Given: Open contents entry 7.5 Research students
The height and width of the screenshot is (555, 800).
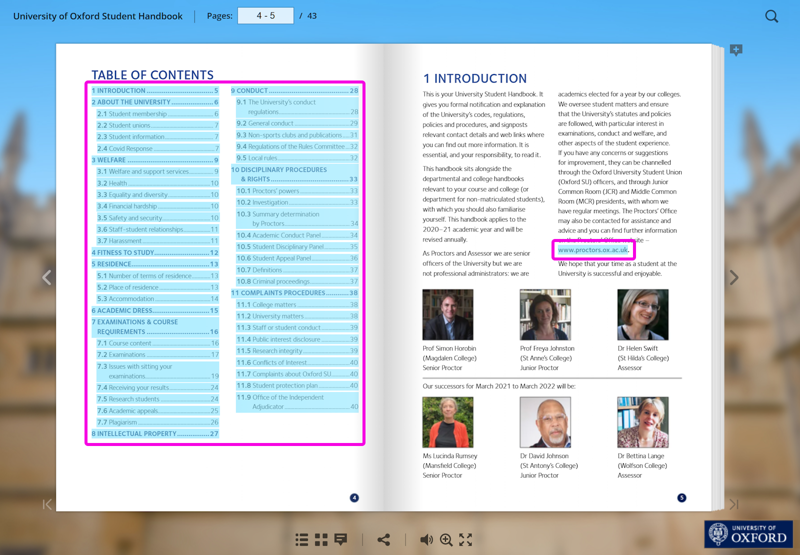Looking at the screenshot, I should (x=158, y=399).
